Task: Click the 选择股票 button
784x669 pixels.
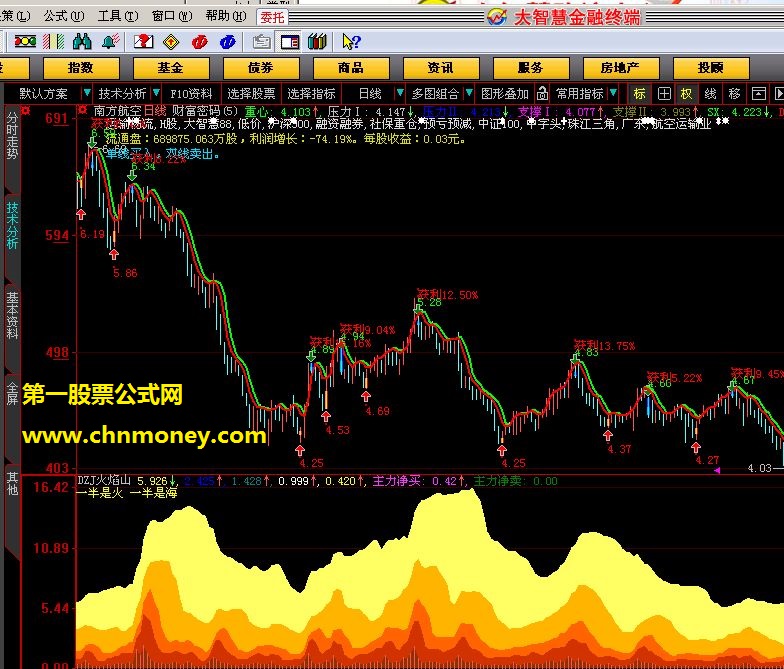Action: click(x=252, y=94)
